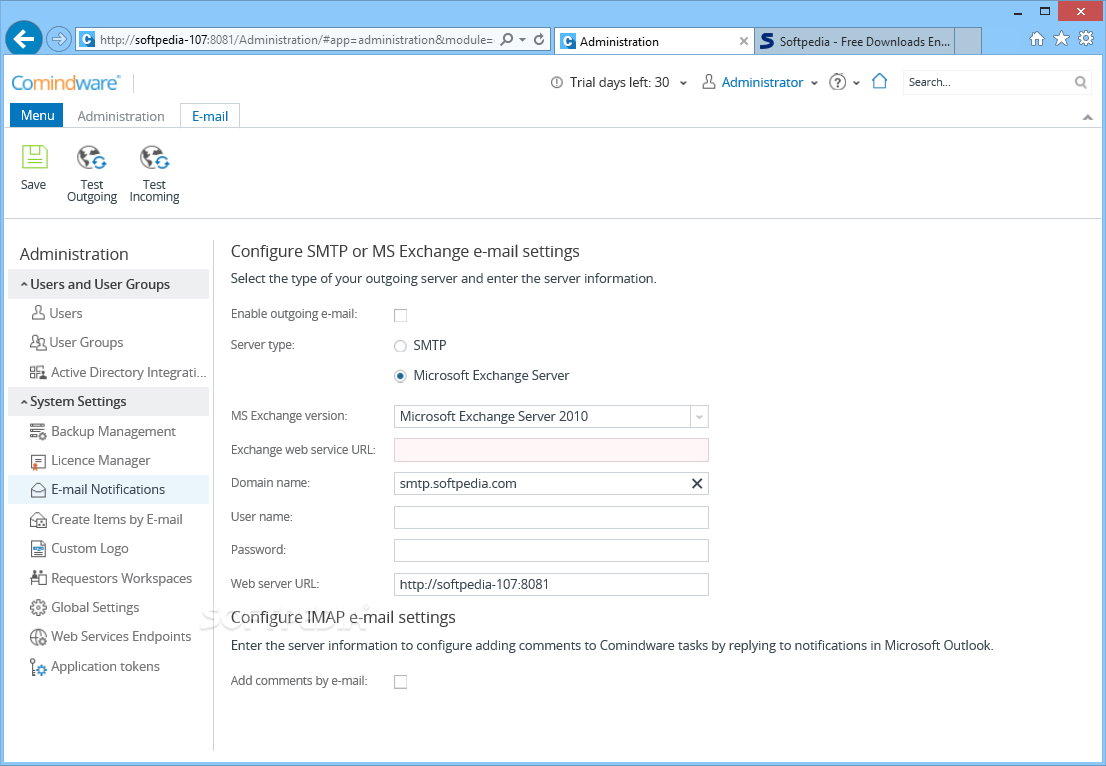Open Create Items by E-mail
This screenshot has height=766, width=1106.
point(106,519)
